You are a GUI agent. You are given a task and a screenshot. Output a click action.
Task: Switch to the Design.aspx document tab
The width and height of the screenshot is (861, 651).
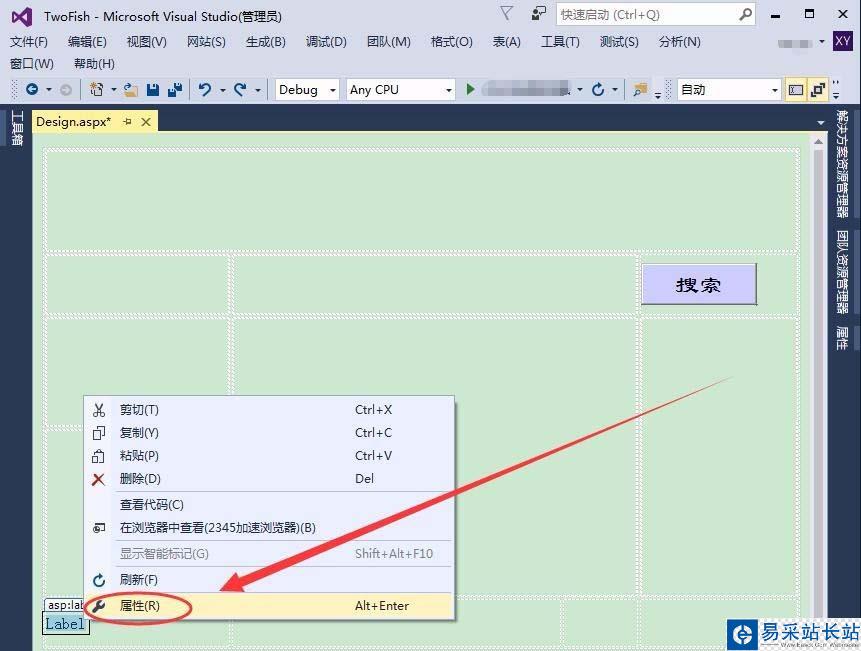point(74,122)
